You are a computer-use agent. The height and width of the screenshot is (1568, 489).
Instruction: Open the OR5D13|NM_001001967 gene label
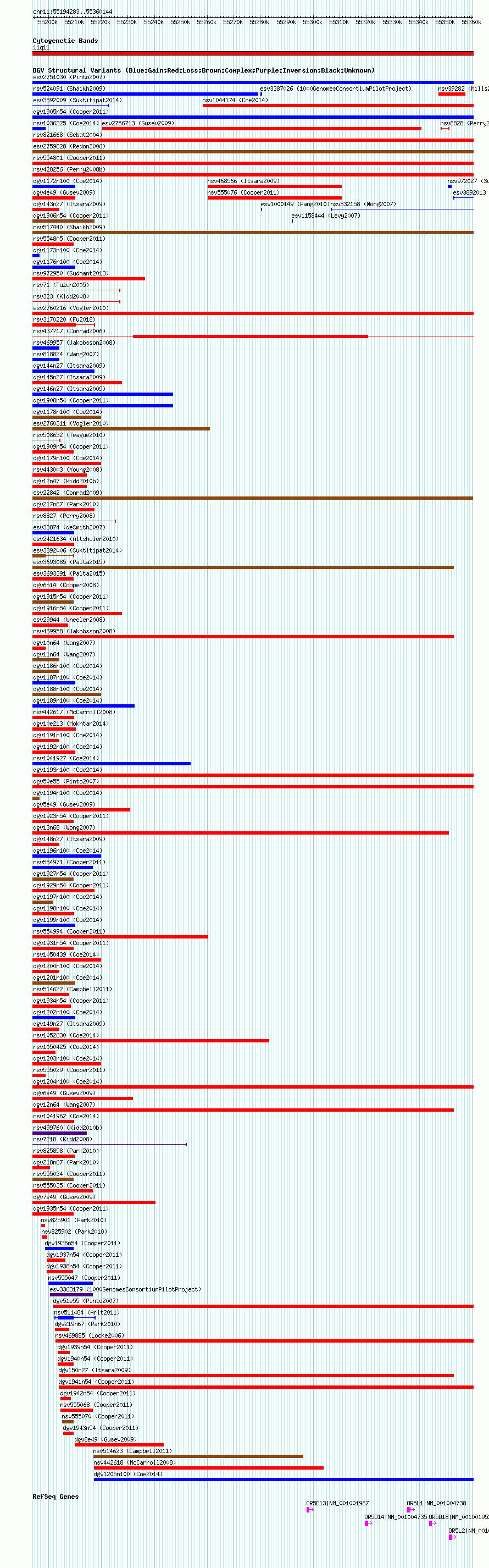coord(337,1504)
